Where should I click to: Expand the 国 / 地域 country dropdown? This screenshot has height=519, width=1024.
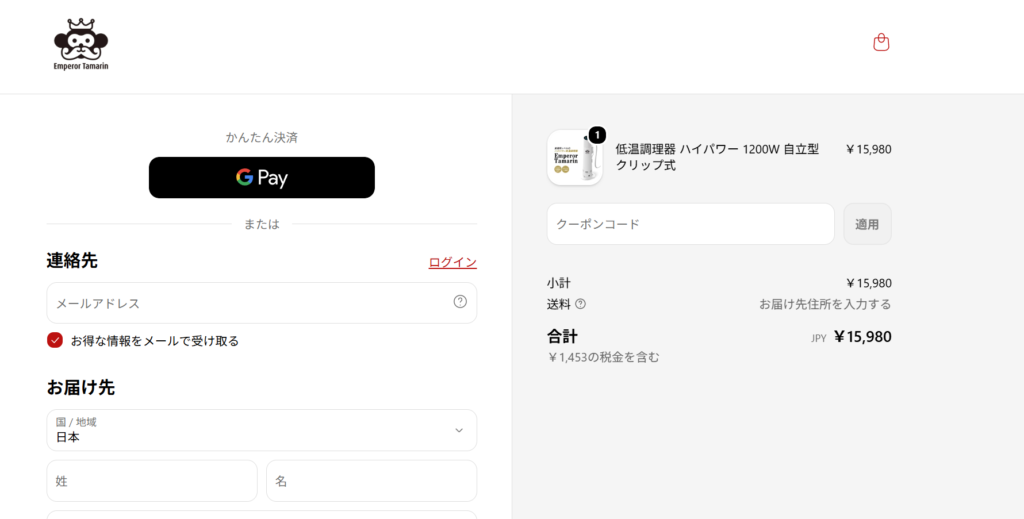[x=262, y=430]
